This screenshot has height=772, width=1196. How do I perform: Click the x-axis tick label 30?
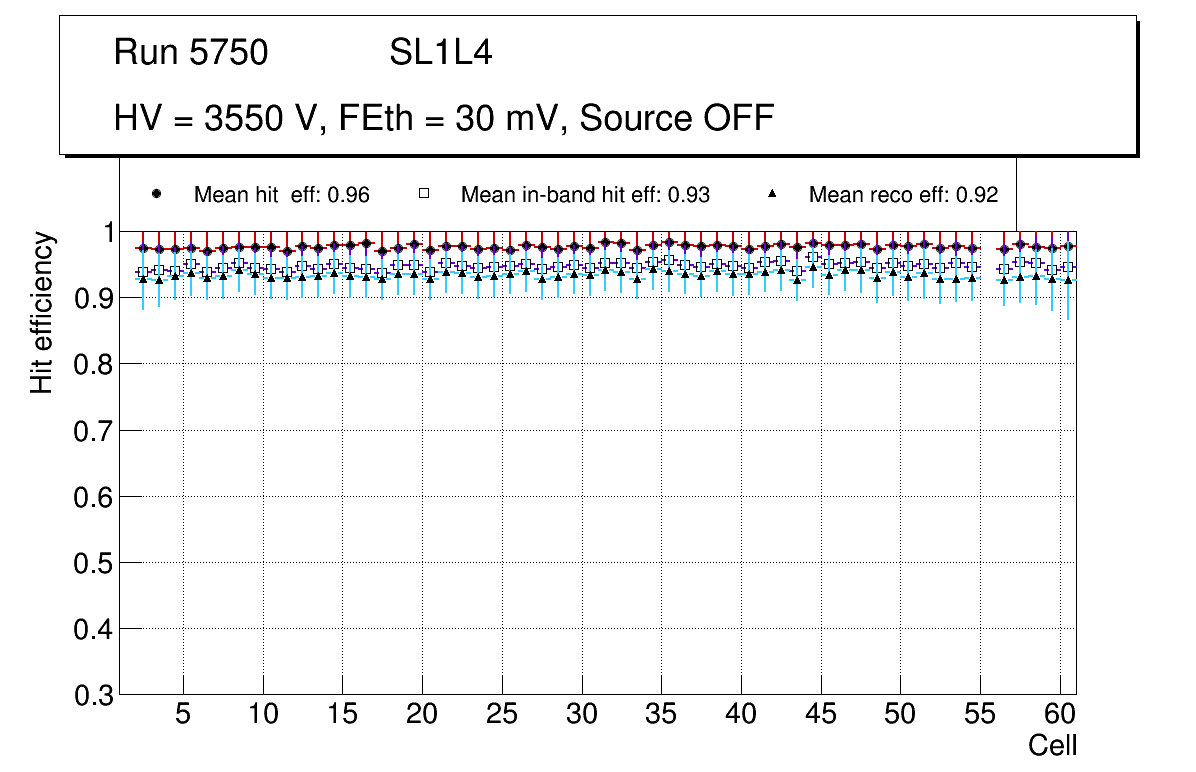(582, 715)
